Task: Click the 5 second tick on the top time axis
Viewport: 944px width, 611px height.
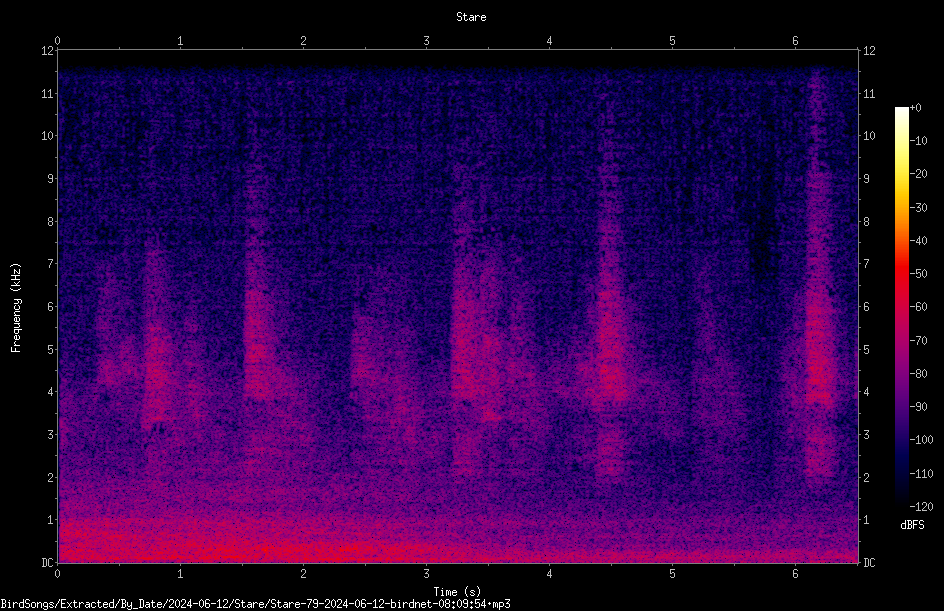Action: coord(672,41)
